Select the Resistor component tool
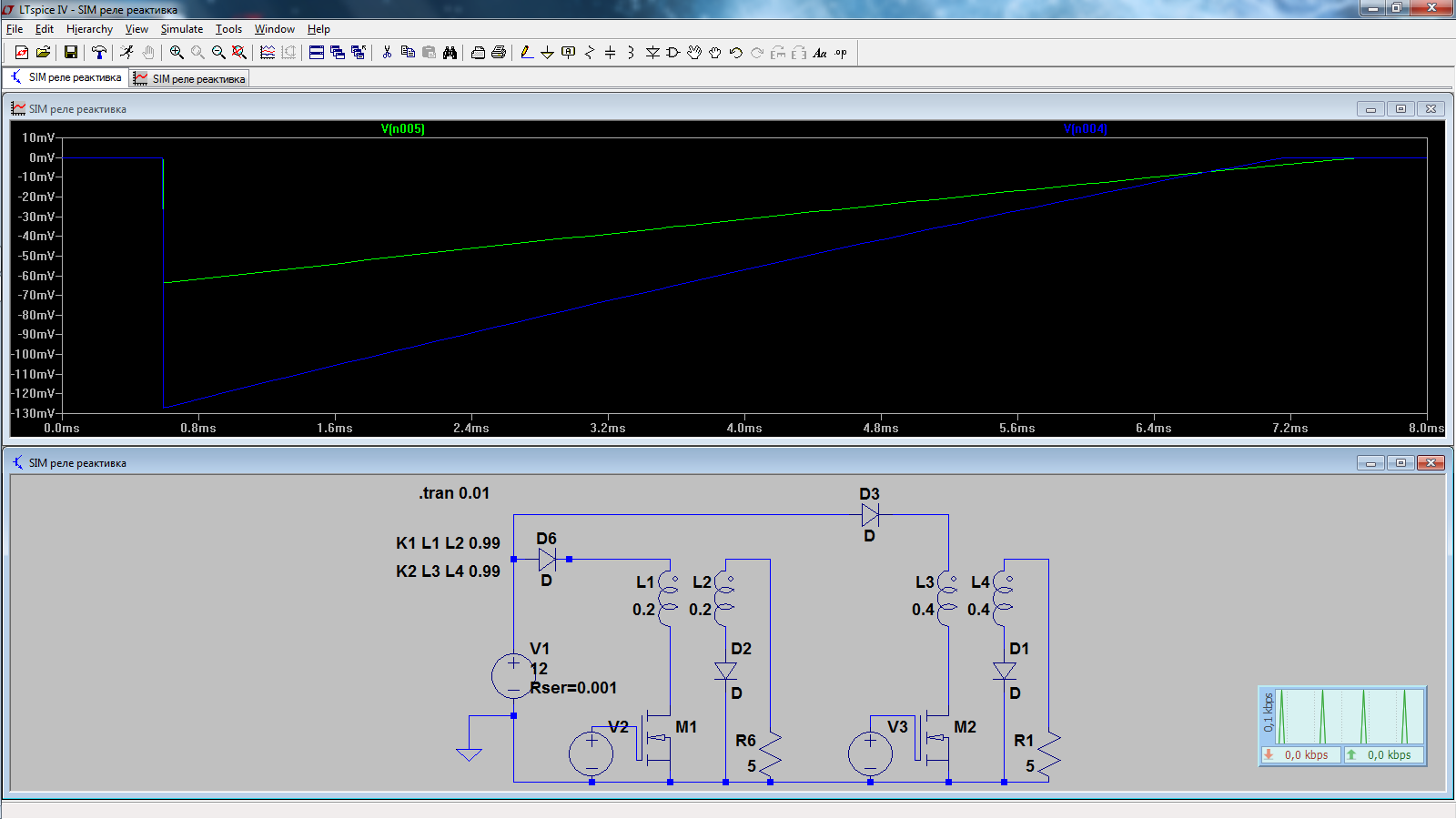1456x819 pixels. point(589,53)
